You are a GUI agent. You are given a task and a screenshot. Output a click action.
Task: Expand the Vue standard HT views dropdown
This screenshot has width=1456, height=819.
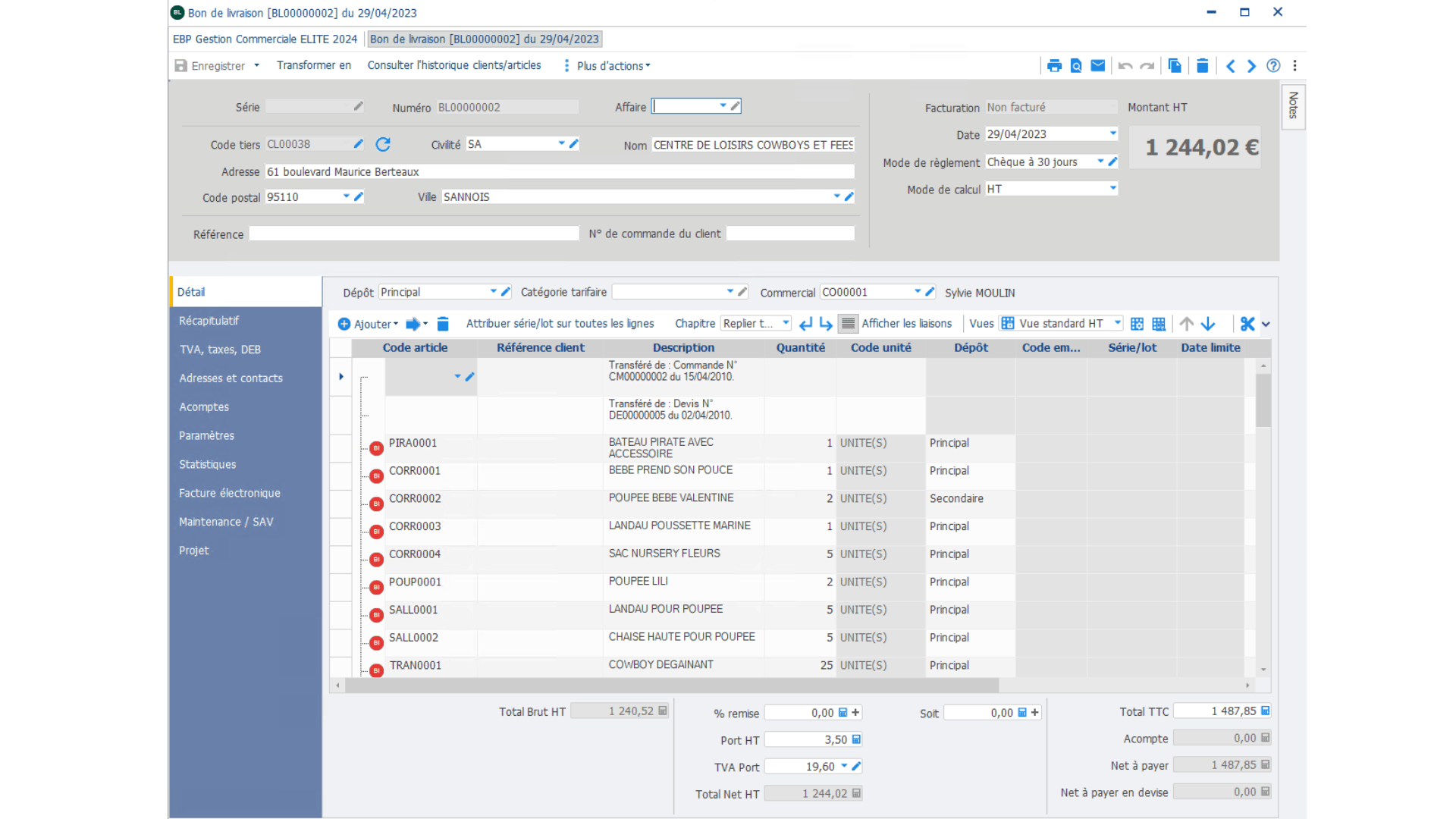tap(1117, 323)
